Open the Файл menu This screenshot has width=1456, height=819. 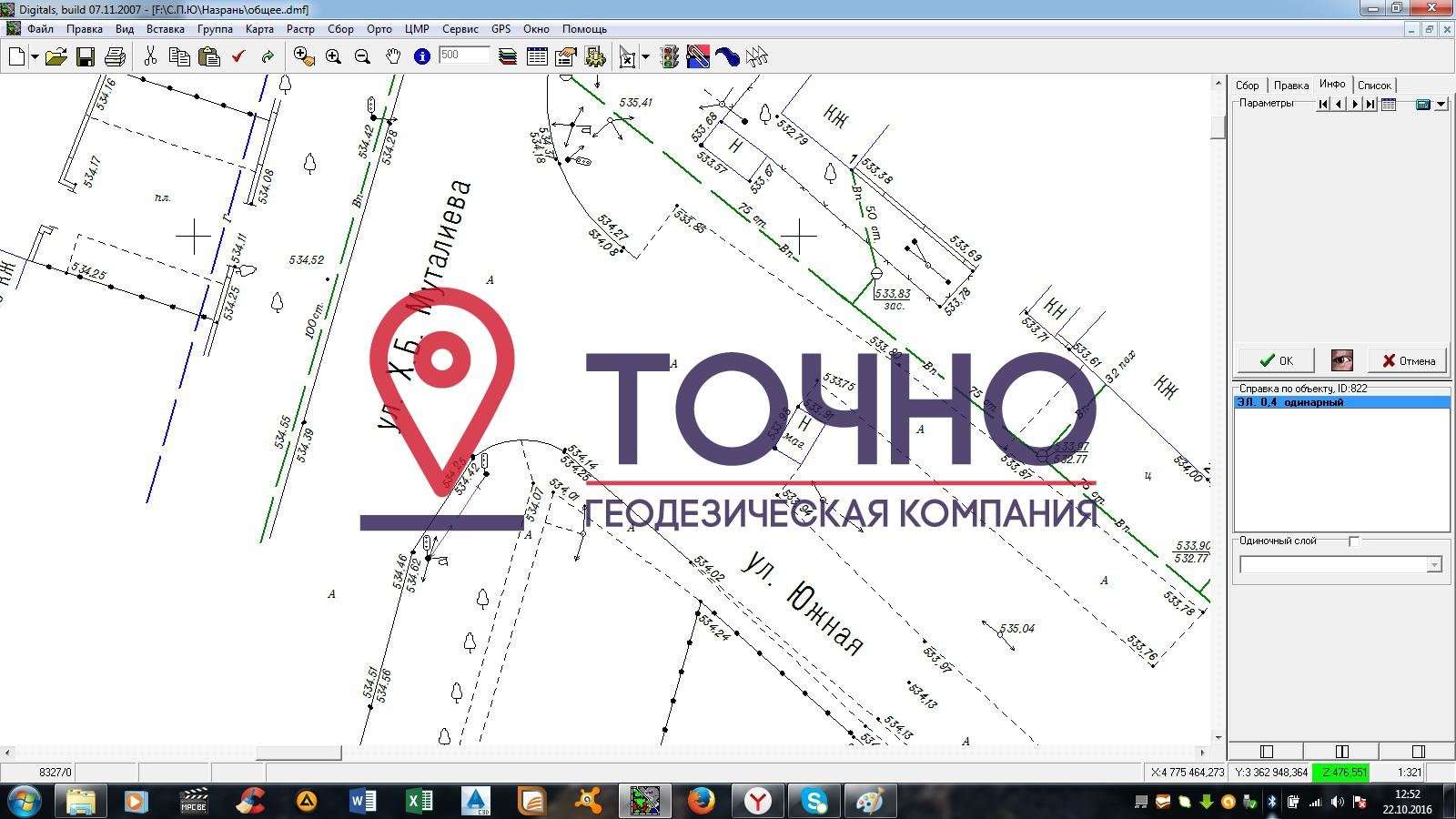(x=40, y=29)
